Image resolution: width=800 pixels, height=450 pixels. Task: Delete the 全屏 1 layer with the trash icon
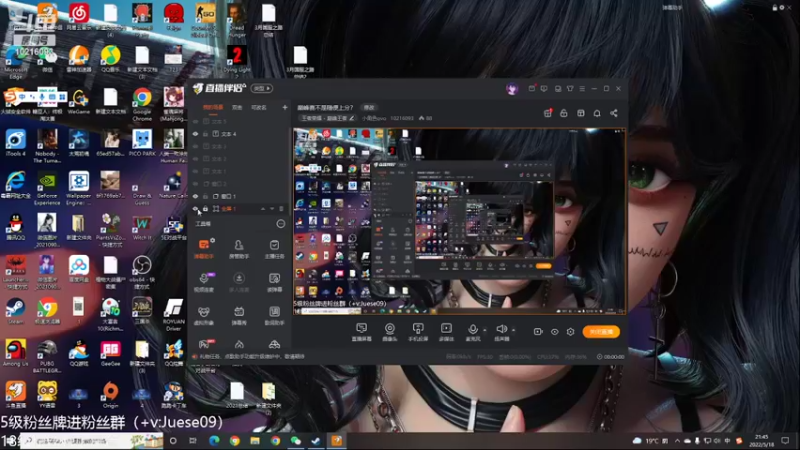click(281, 209)
